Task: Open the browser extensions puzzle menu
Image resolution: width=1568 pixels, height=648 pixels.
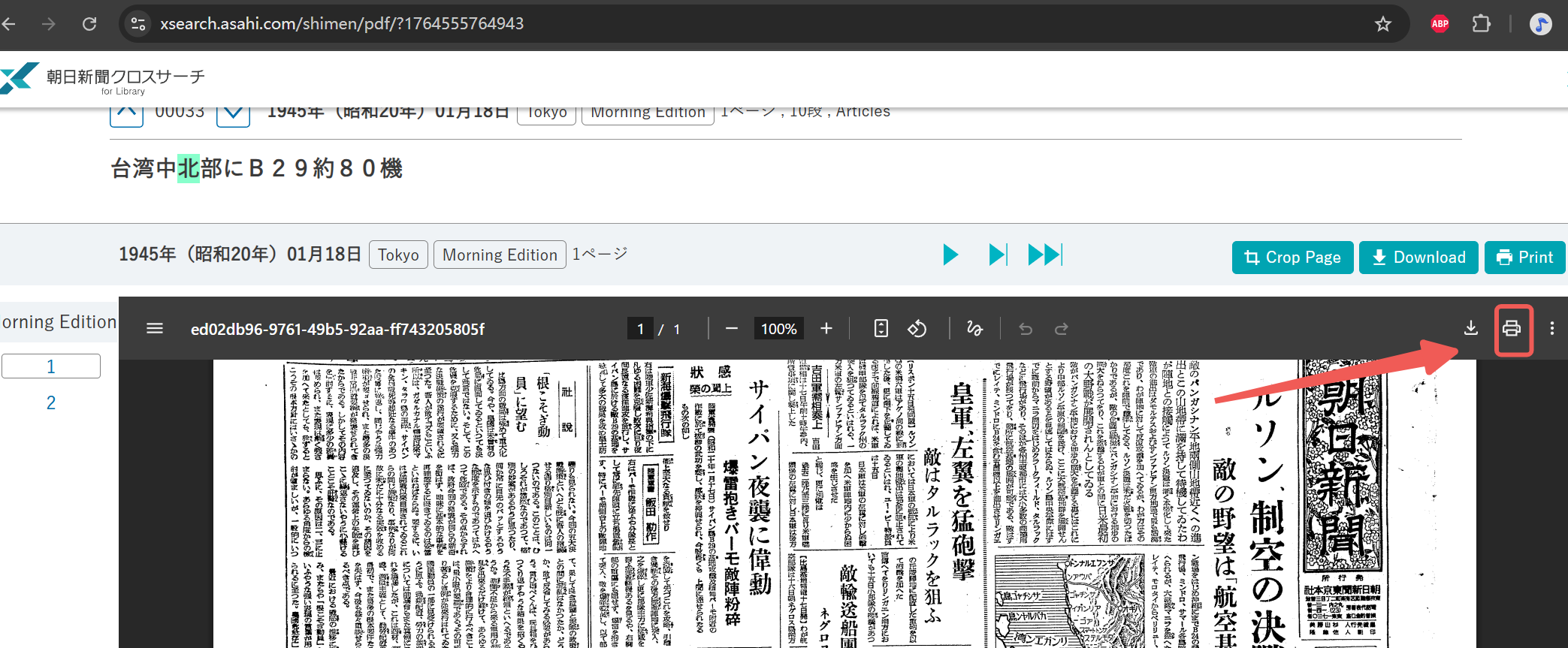Action: pos(1481,24)
